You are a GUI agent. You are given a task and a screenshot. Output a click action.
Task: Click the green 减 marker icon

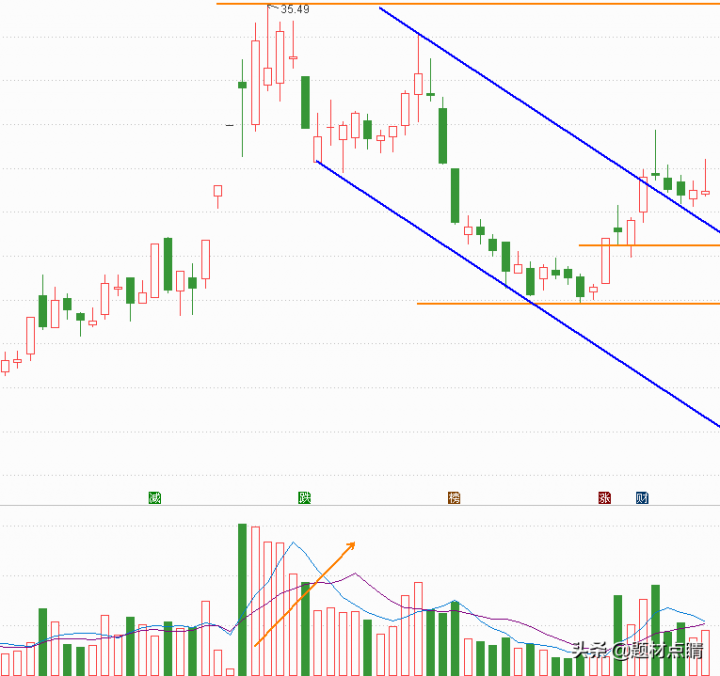[x=154, y=497]
